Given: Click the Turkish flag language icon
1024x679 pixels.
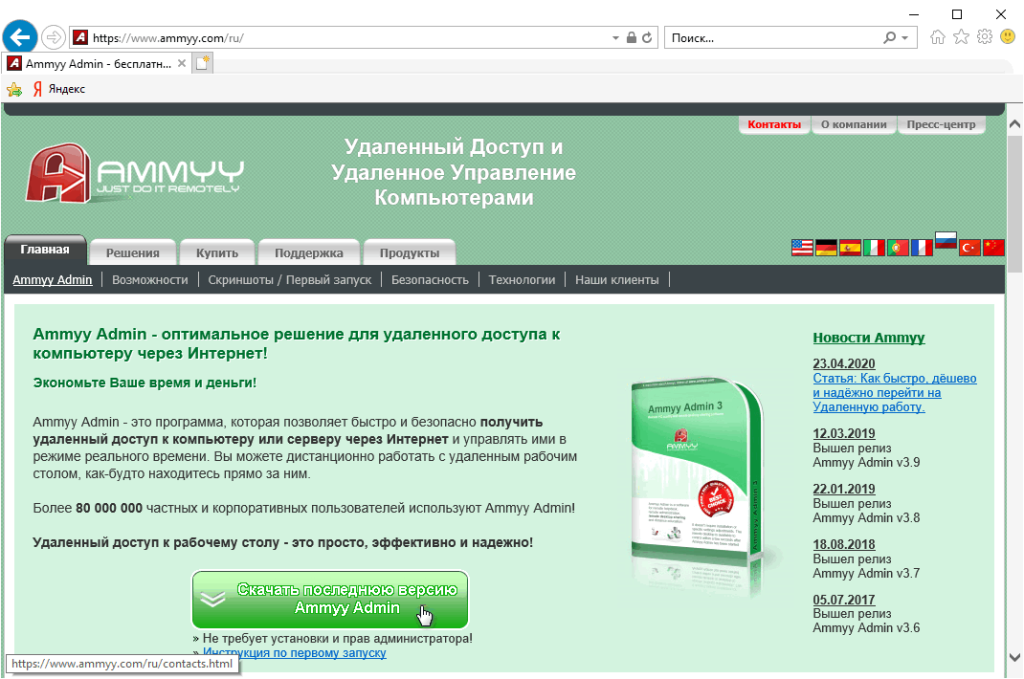Looking at the screenshot, I should click(969, 247).
